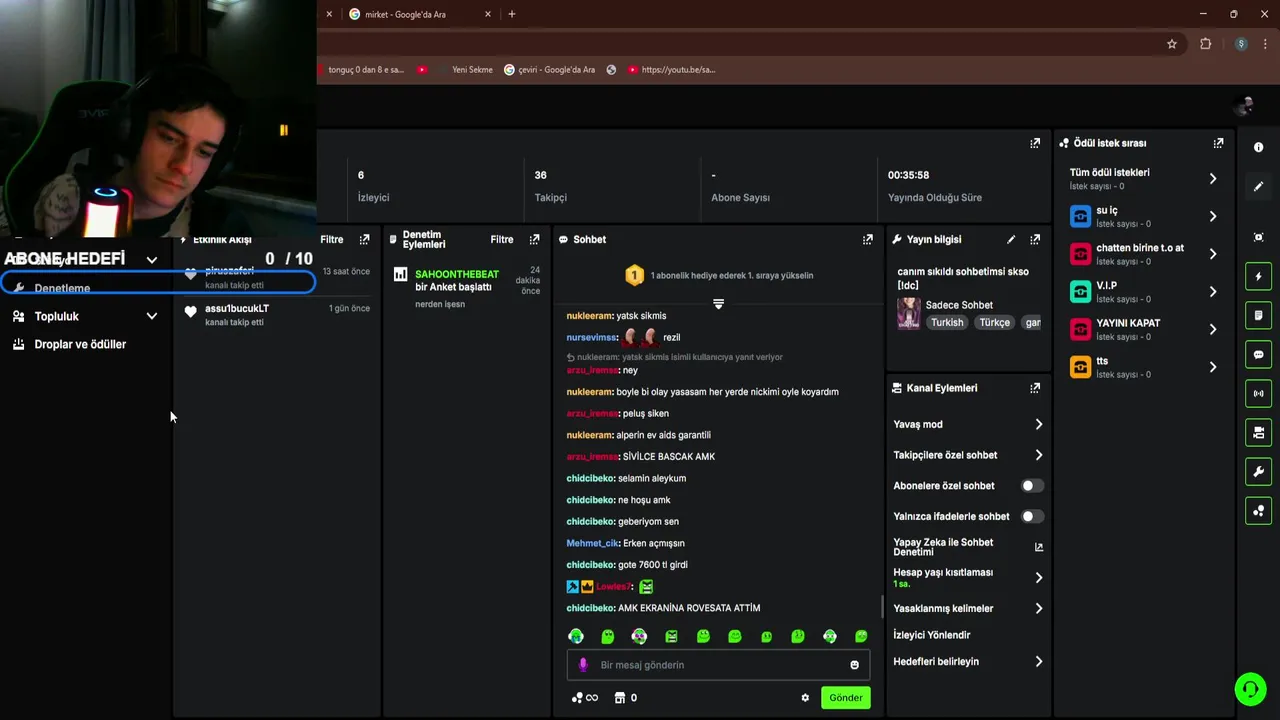The width and height of the screenshot is (1280, 720).
Task: Bookmark this page with the star icon
Action: click(x=1172, y=44)
